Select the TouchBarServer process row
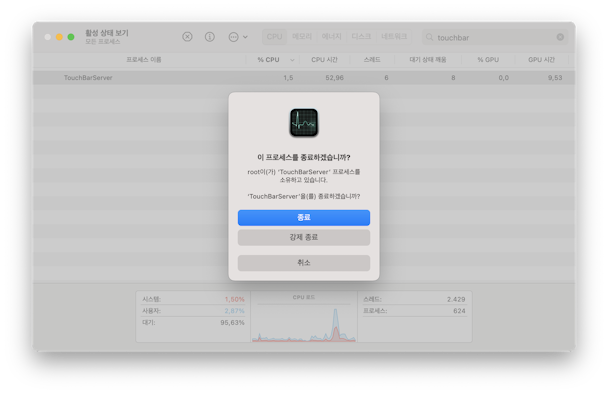 (304, 78)
